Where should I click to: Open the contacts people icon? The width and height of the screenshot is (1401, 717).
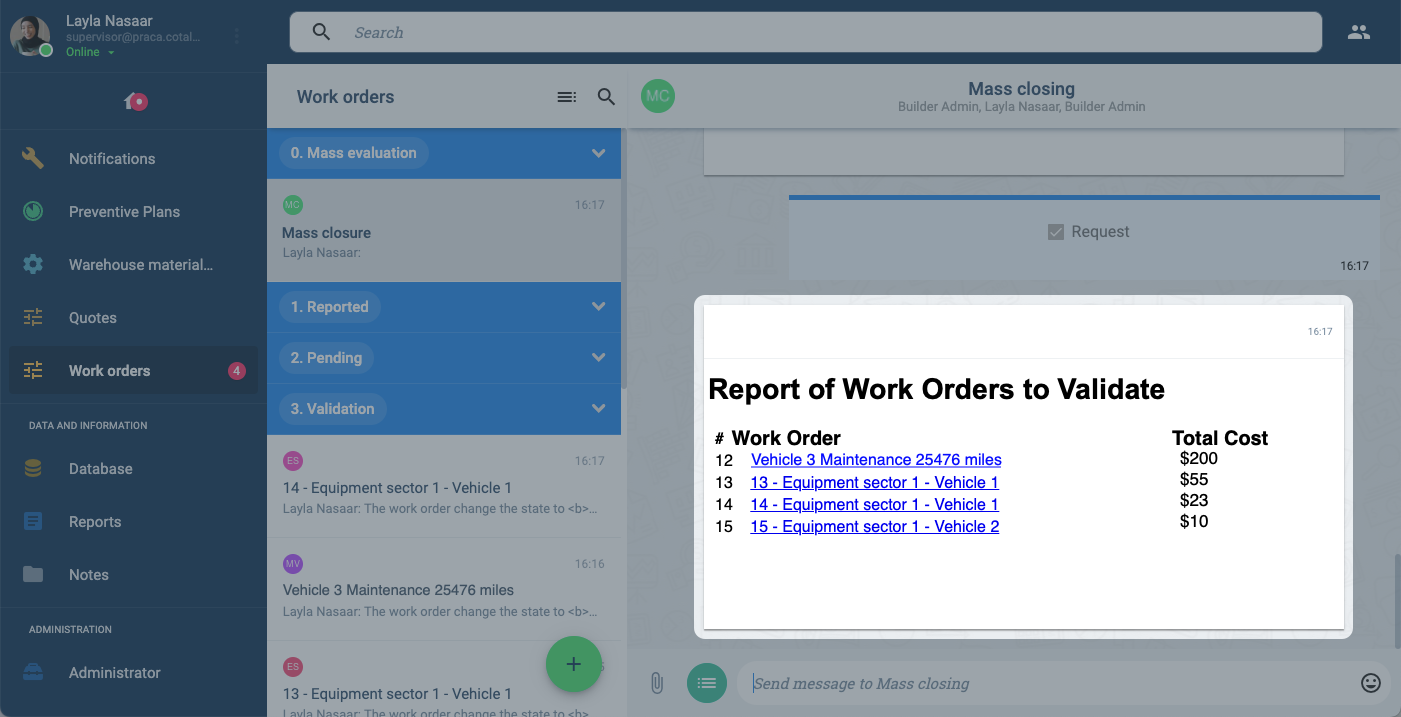click(1358, 32)
